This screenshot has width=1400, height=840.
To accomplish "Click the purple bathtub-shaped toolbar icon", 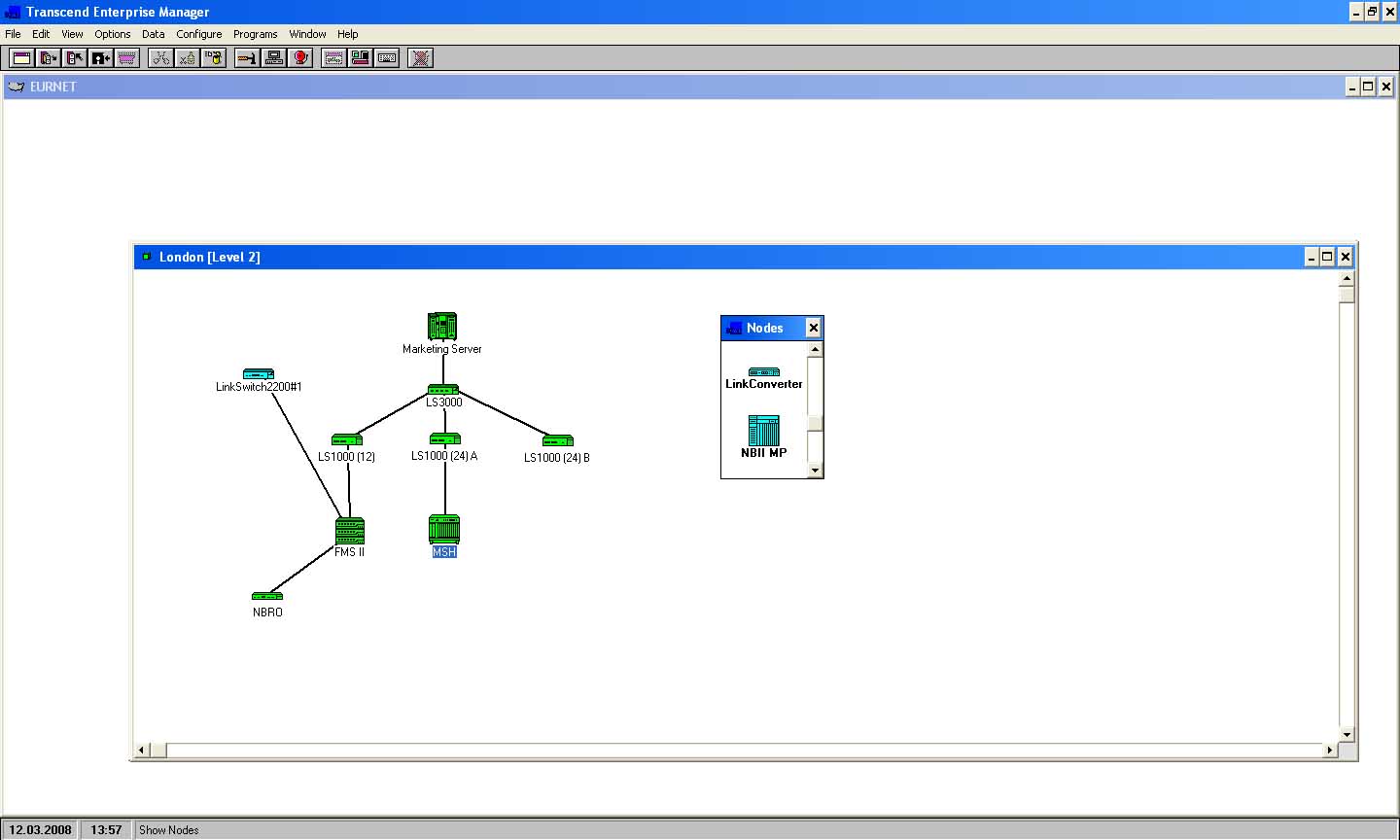I will coord(127,58).
